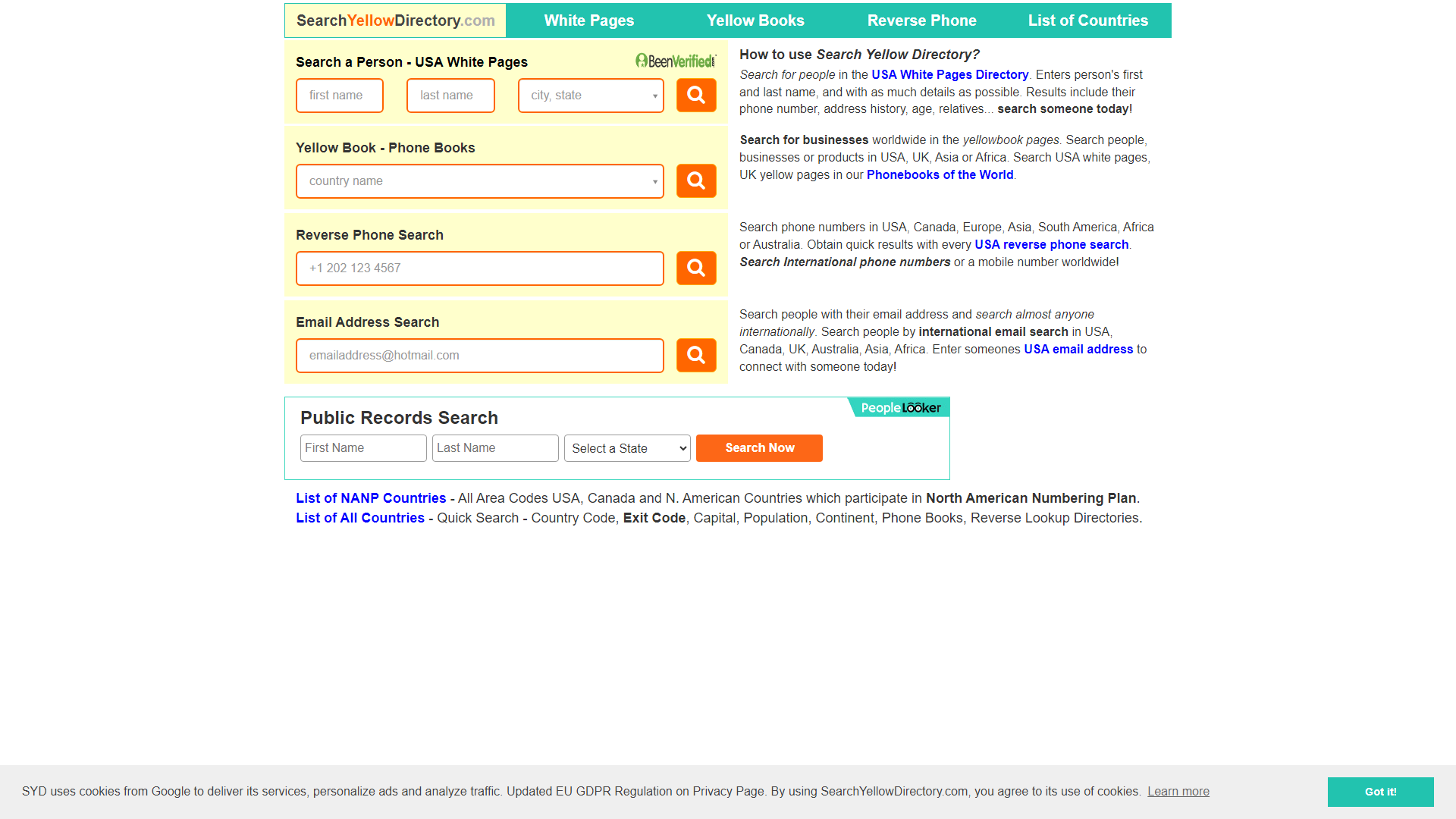1456x819 pixels.
Task: Click the PeopleLooker logo icon
Action: point(898,407)
